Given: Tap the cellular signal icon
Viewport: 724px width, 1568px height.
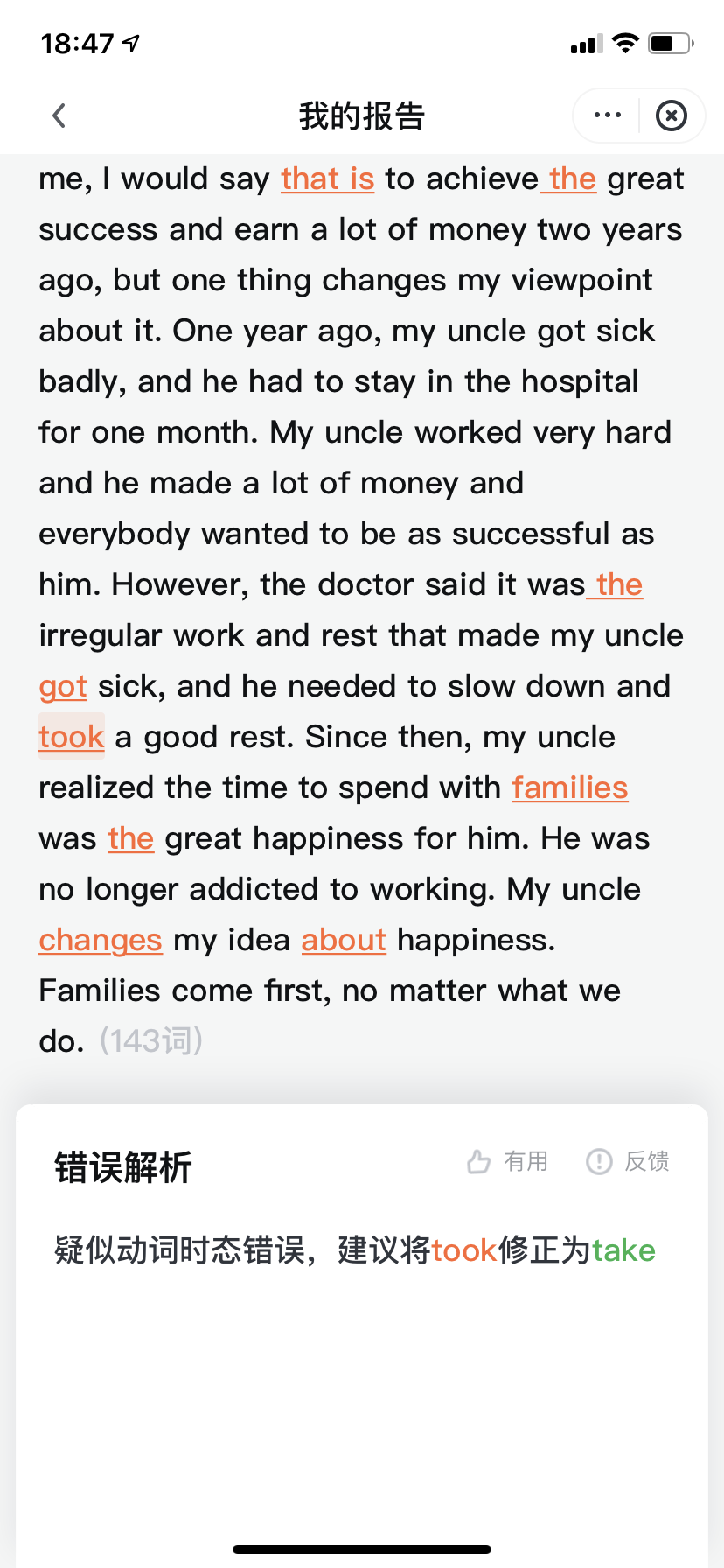Looking at the screenshot, I should point(587,44).
